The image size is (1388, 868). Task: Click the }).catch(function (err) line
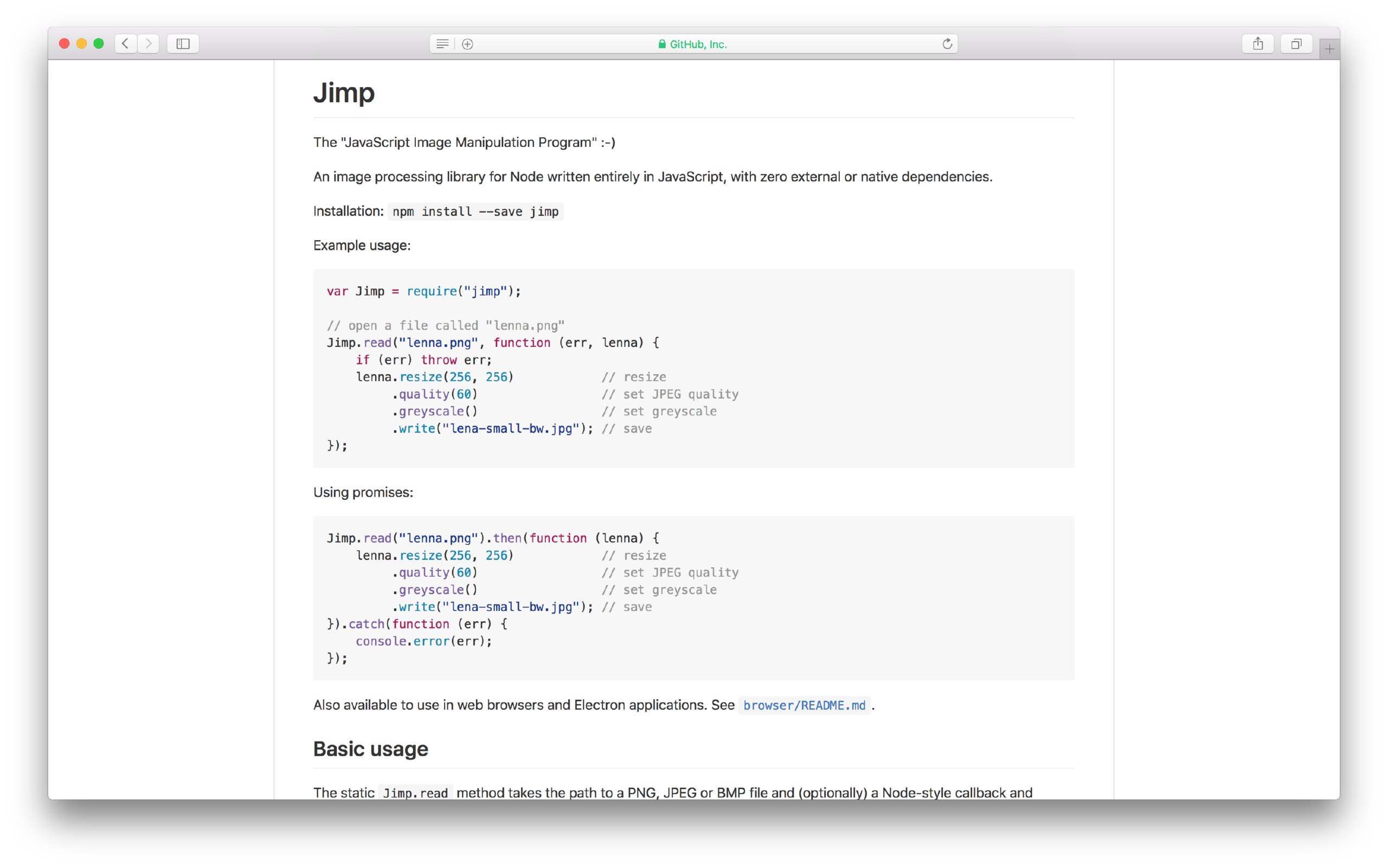pyautogui.click(x=417, y=624)
